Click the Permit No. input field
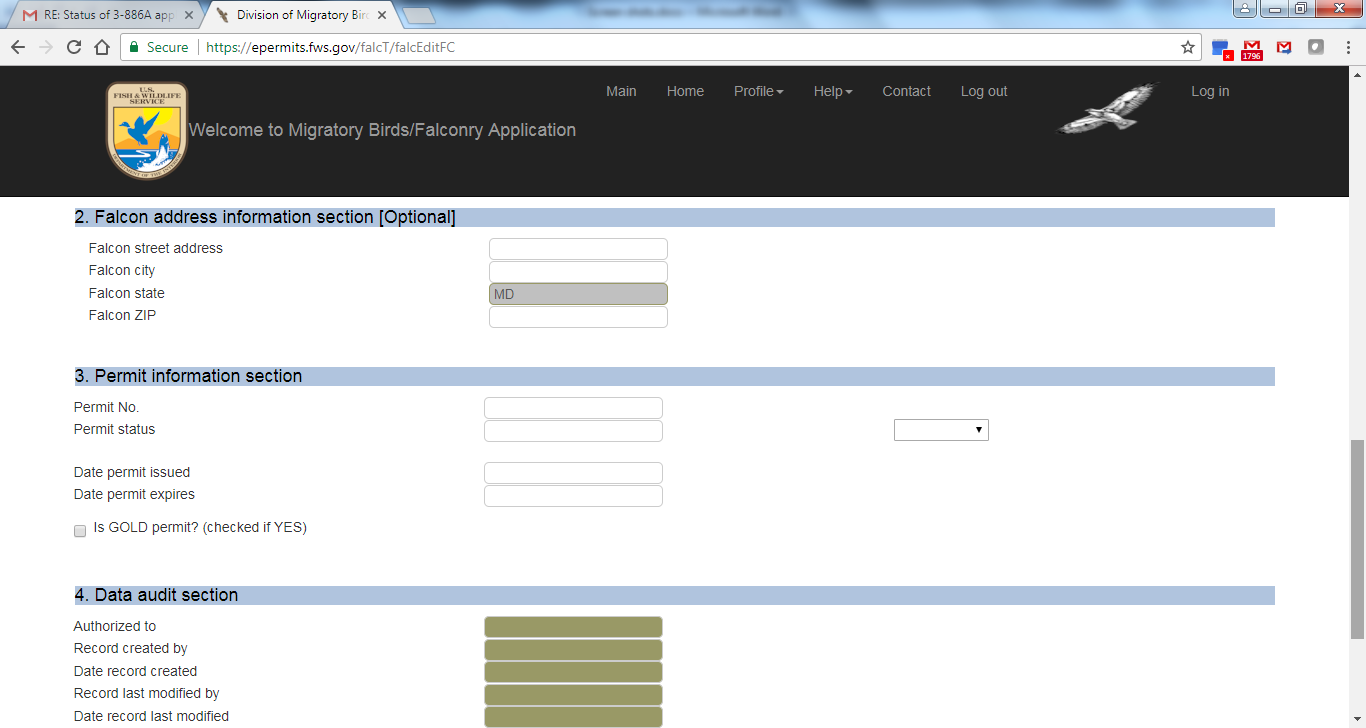 coord(573,408)
